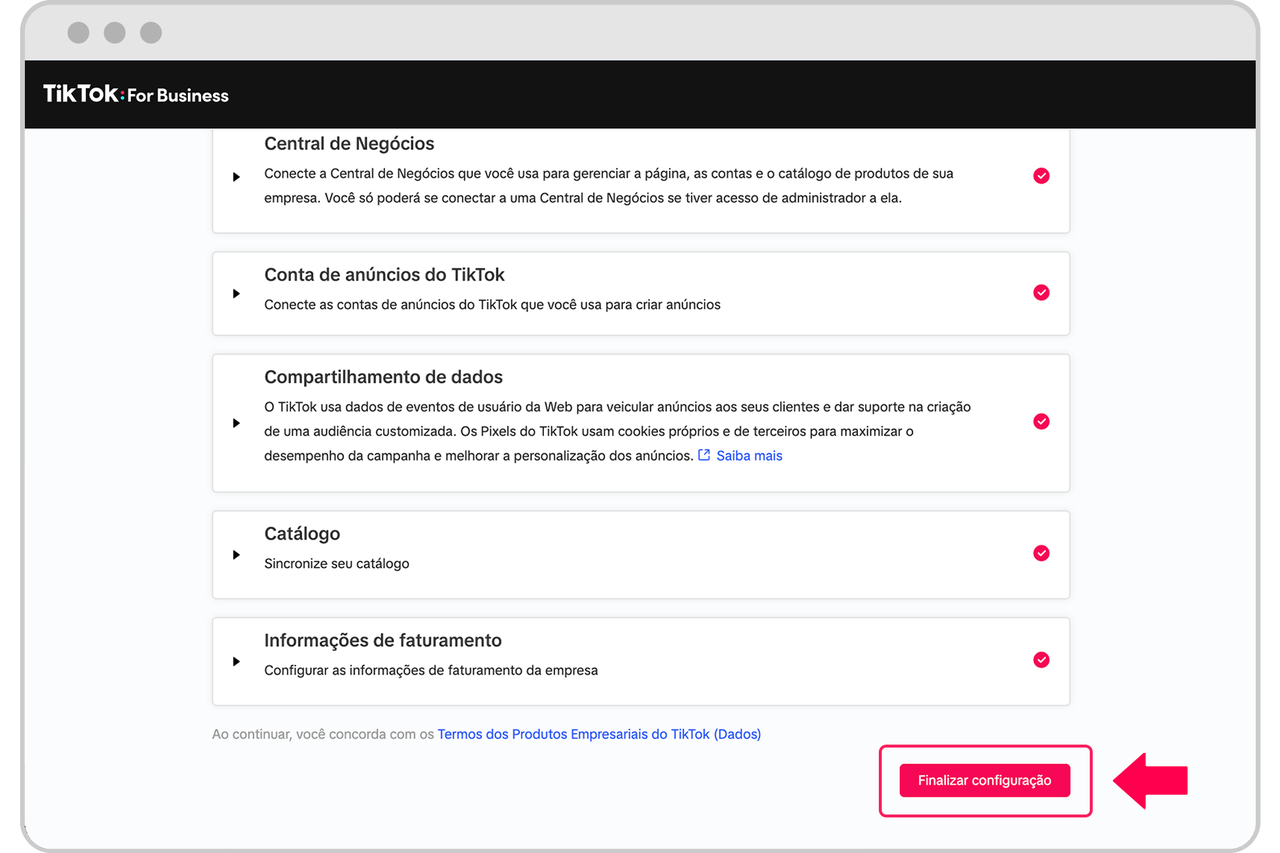Expand the Central de Negócios section
This screenshot has width=1280, height=853.
click(237, 177)
